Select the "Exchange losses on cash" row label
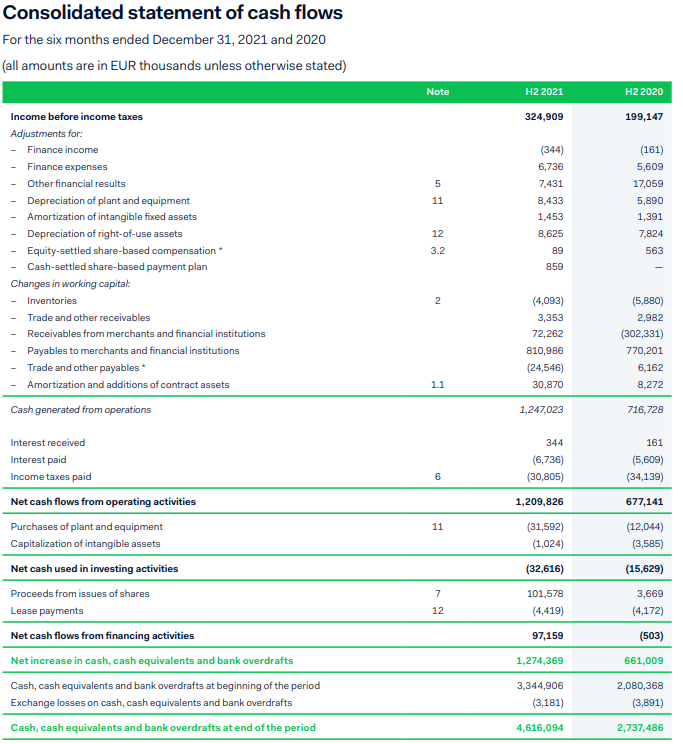The height and width of the screenshot is (744, 683). point(151,703)
